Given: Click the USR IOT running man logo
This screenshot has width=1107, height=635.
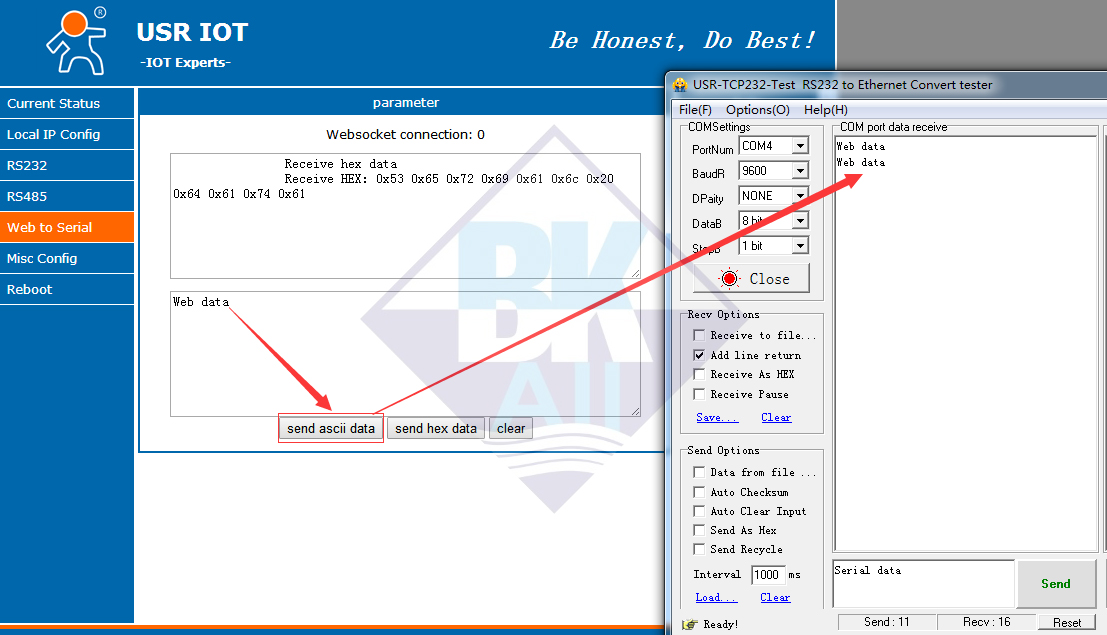Looking at the screenshot, I should 76,42.
